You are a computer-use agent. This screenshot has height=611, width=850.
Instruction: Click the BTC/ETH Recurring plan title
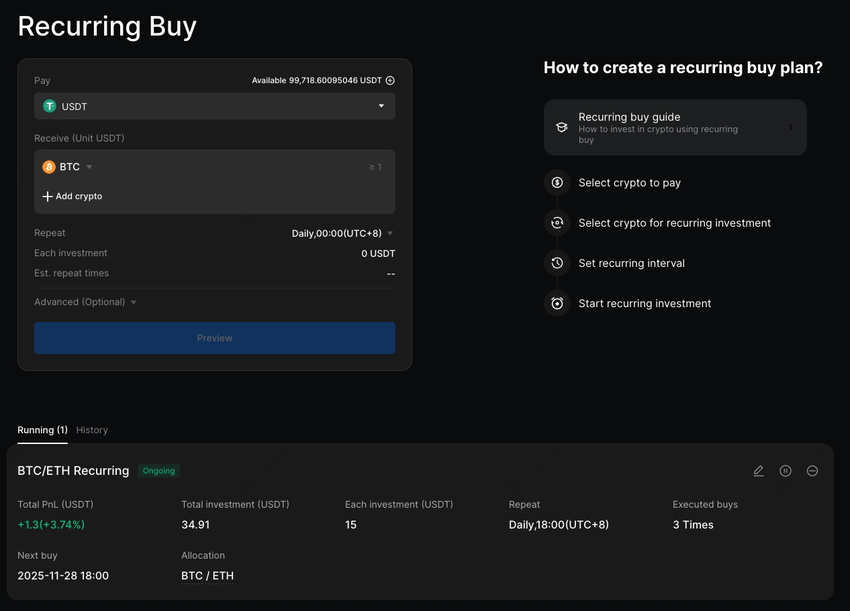[x=73, y=471]
